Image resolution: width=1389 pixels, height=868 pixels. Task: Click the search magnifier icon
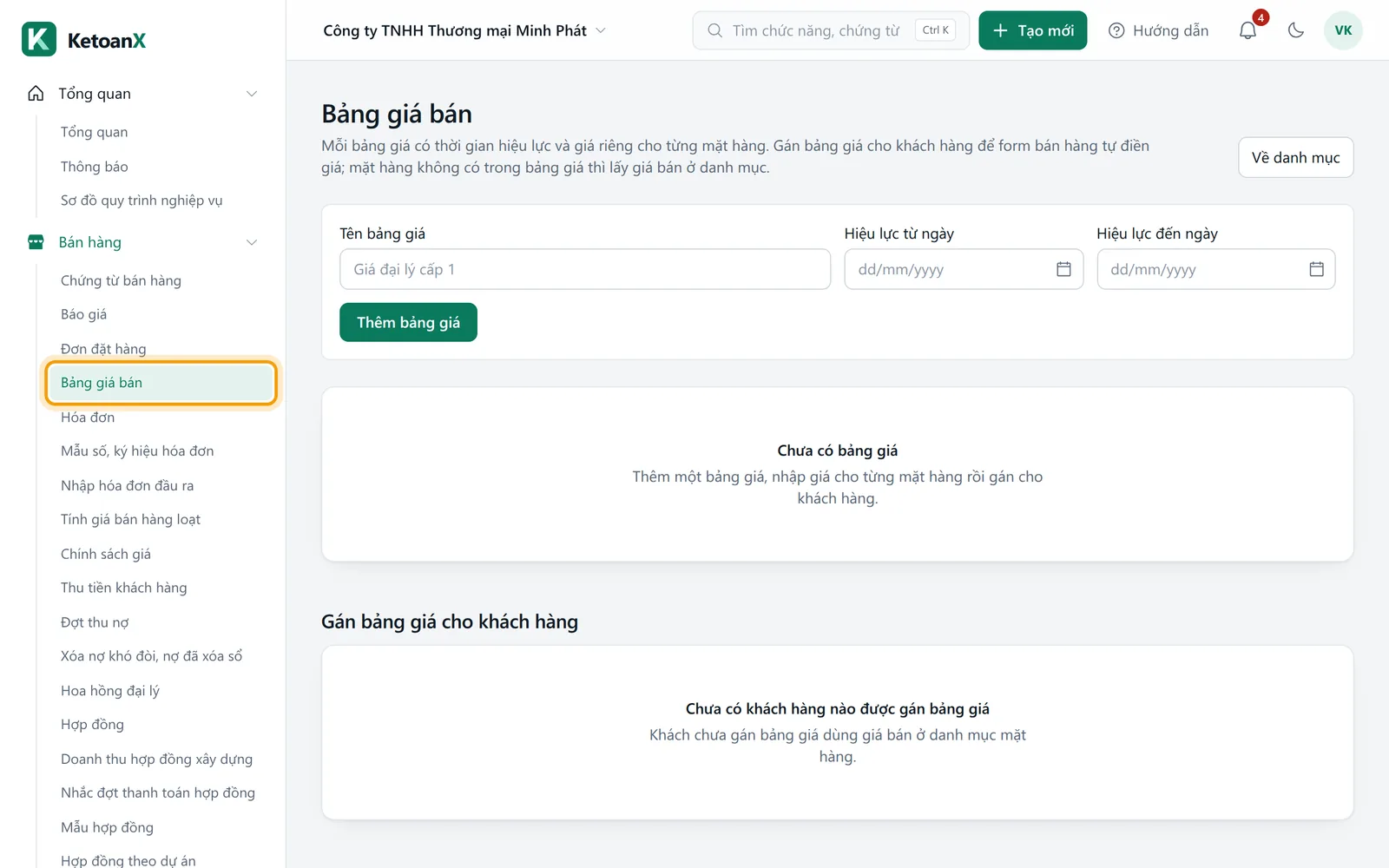[714, 30]
